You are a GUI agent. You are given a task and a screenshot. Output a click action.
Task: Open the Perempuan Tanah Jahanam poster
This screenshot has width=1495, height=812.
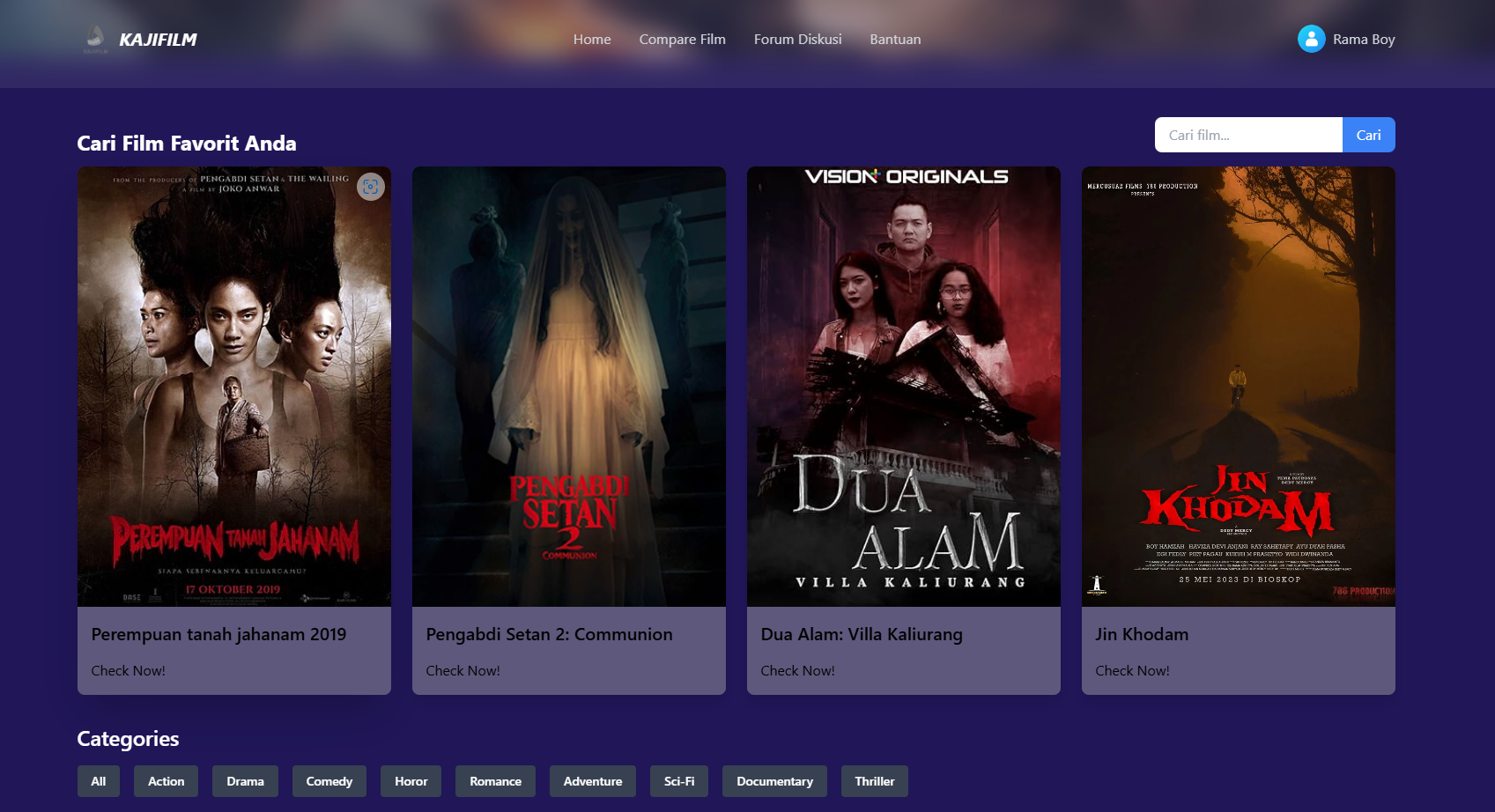coord(234,387)
